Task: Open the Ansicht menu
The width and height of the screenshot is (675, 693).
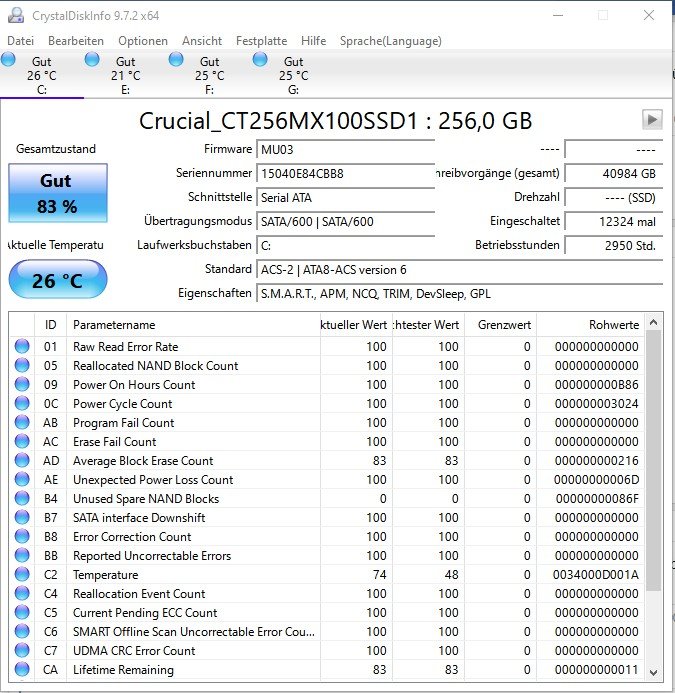Action: (x=202, y=41)
